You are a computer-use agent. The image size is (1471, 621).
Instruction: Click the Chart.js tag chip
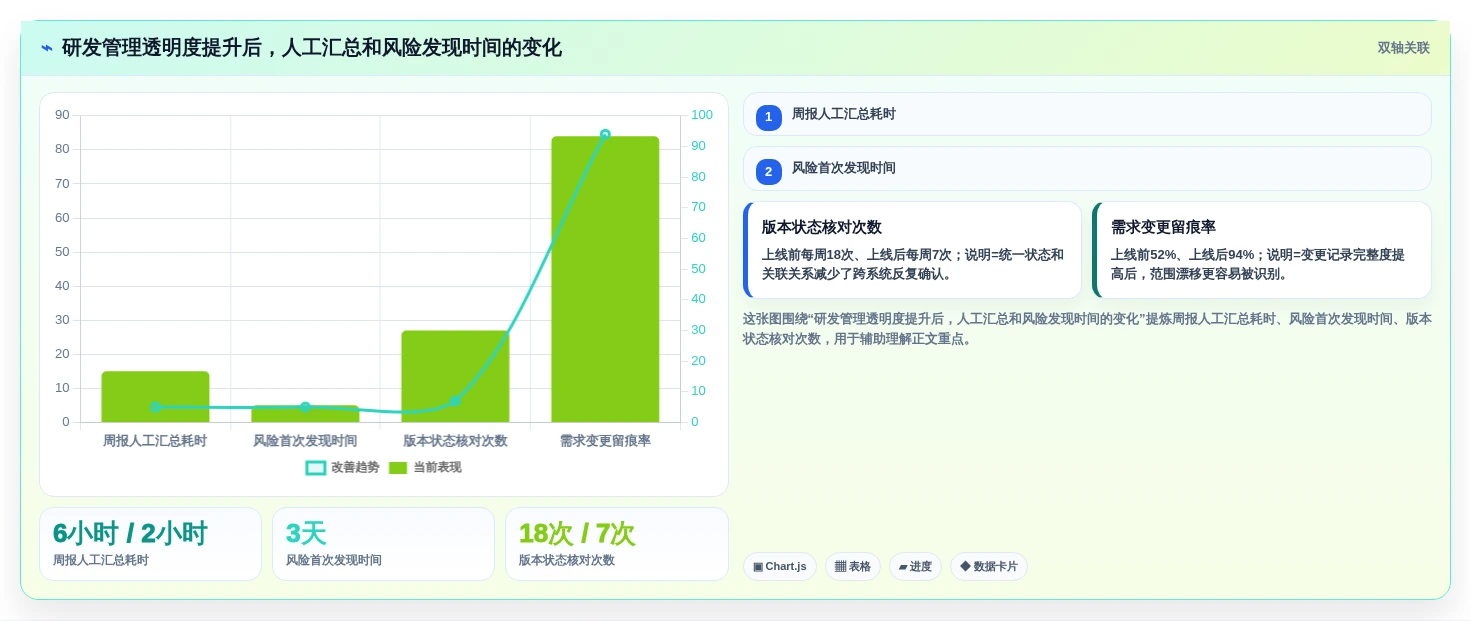coord(780,567)
